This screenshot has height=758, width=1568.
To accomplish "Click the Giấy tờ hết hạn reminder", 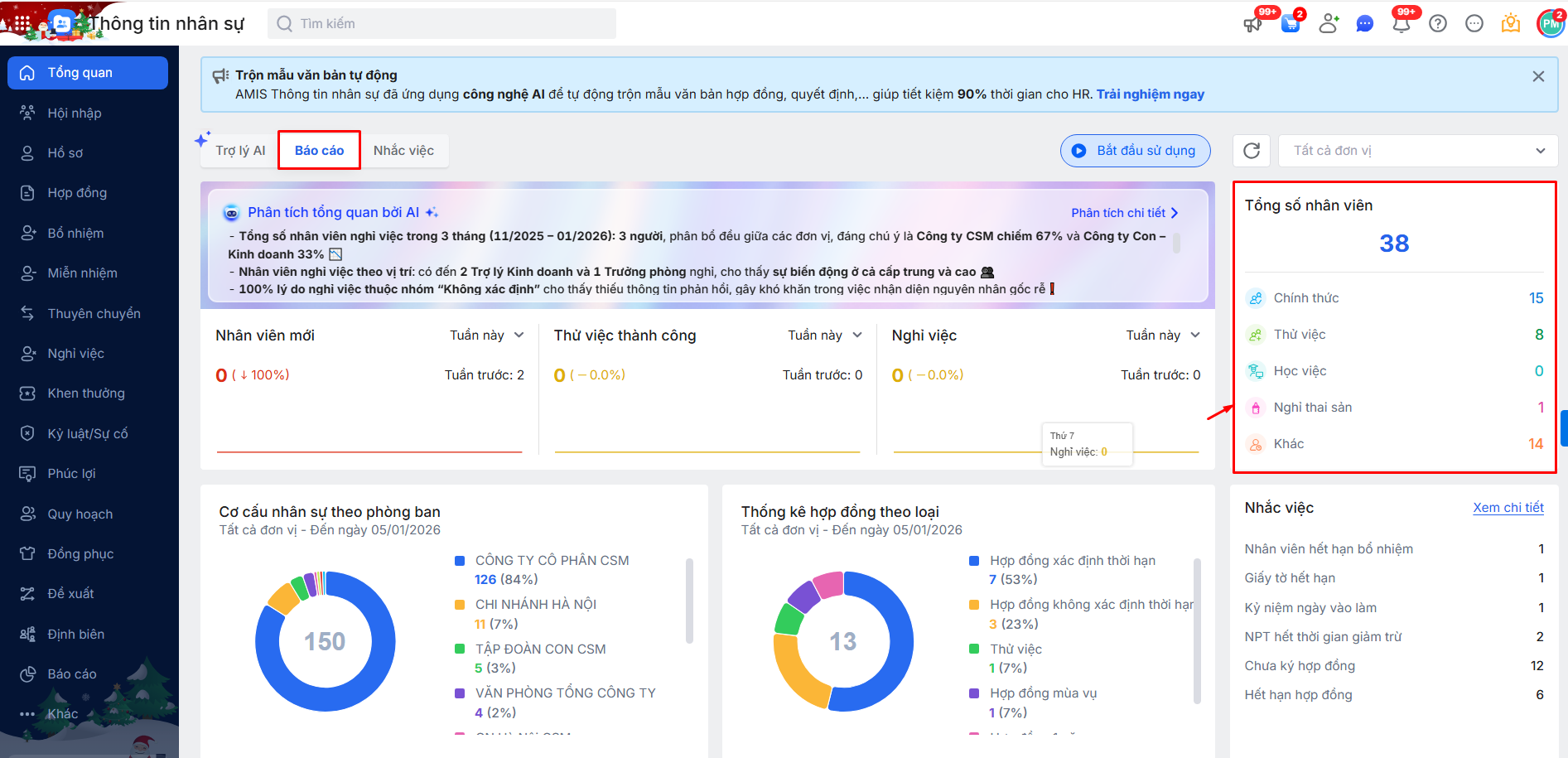I will pos(1395,578).
